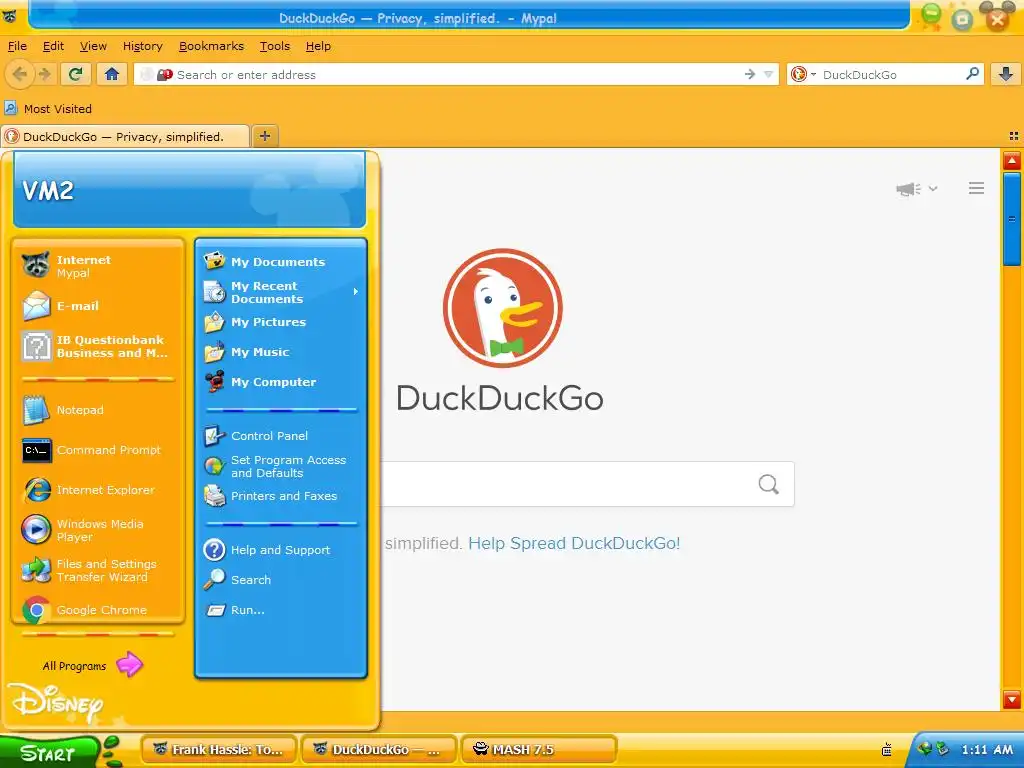This screenshot has height=768, width=1024.
Task: Open the DuckDuckGo megaphone dropdown
Action: [x=916, y=189]
